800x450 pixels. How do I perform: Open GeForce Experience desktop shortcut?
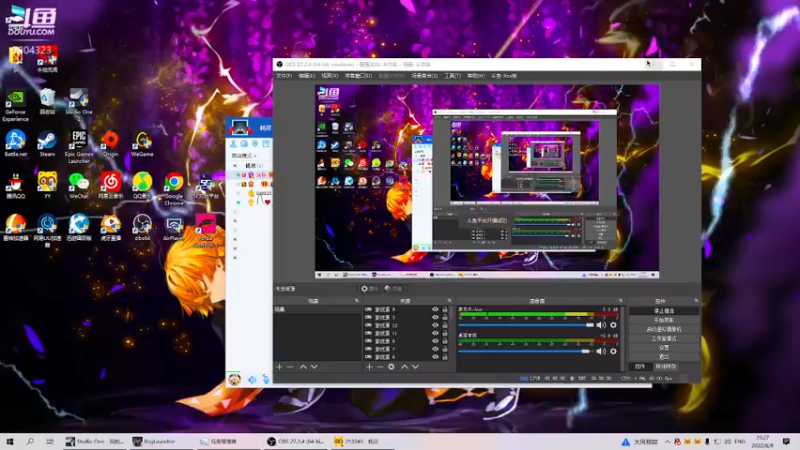pos(15,106)
